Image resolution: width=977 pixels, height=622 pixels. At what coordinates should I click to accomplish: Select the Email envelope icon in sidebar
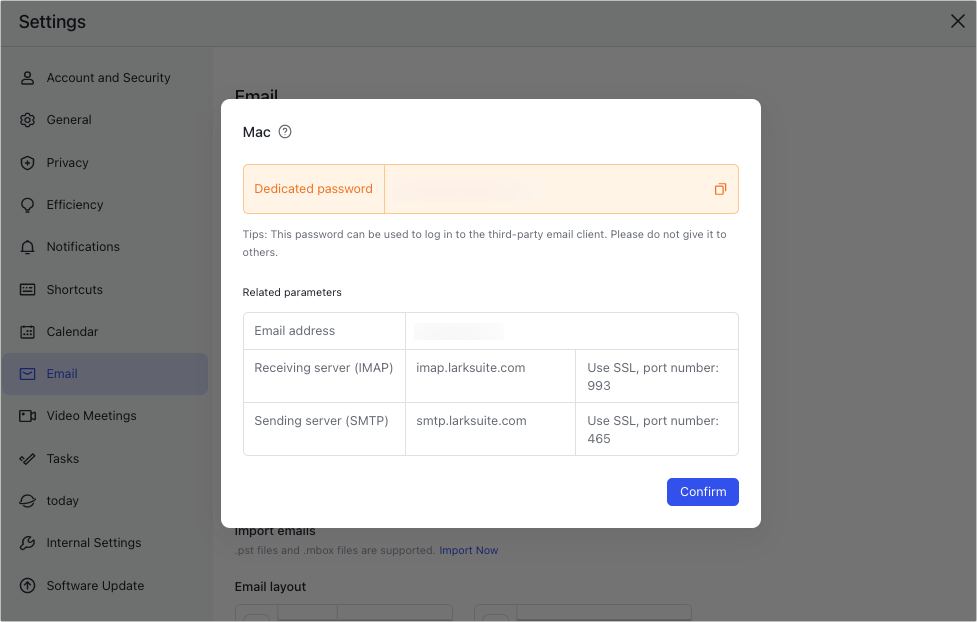pos(29,373)
